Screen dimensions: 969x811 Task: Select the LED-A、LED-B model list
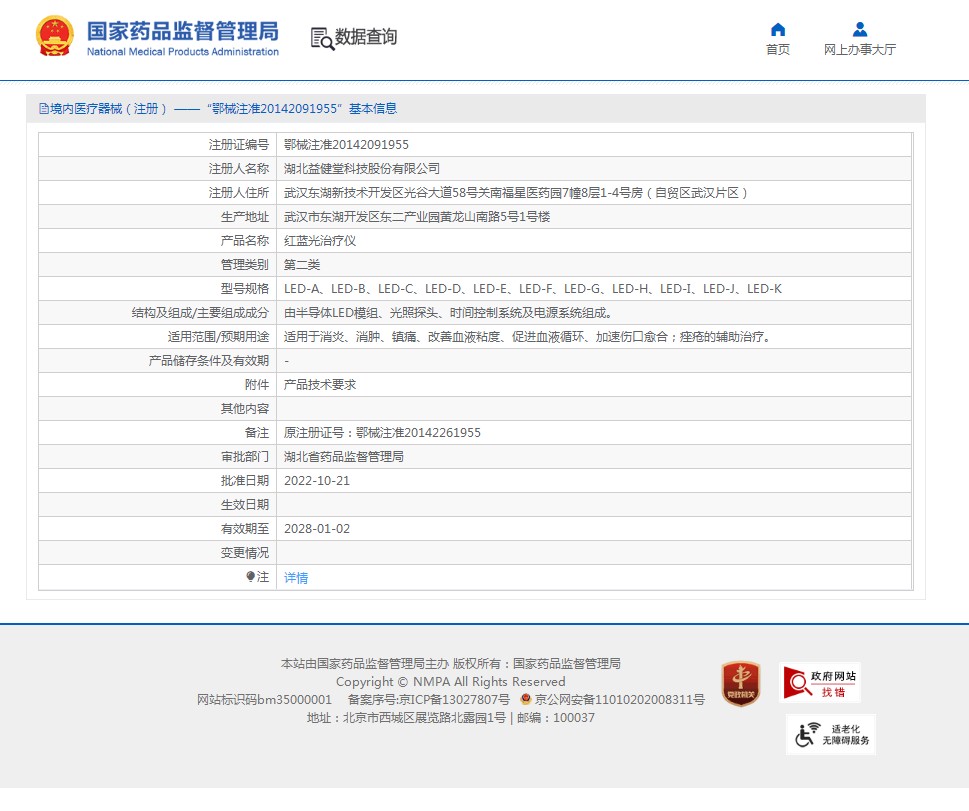533,289
